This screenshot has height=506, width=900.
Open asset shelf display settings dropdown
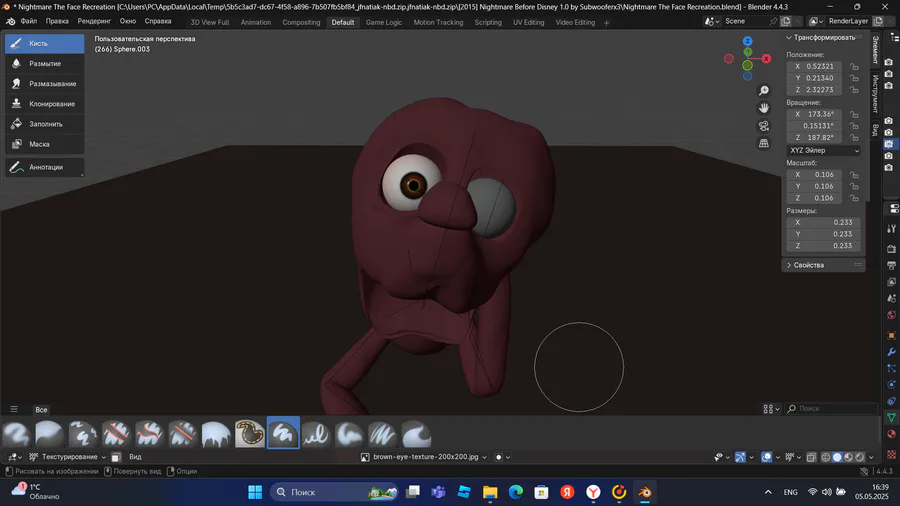771,409
